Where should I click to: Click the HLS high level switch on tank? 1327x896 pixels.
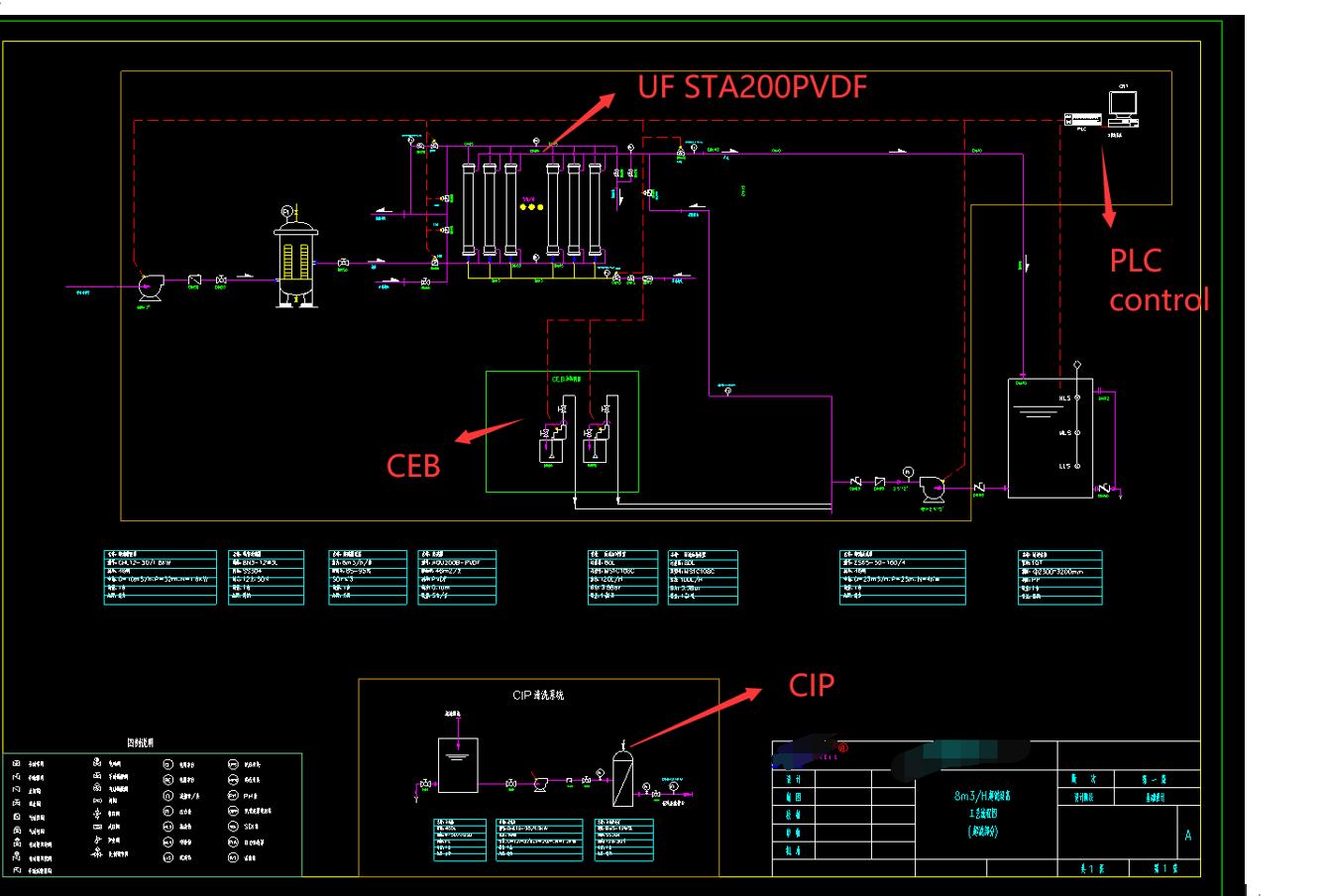coord(1077,397)
